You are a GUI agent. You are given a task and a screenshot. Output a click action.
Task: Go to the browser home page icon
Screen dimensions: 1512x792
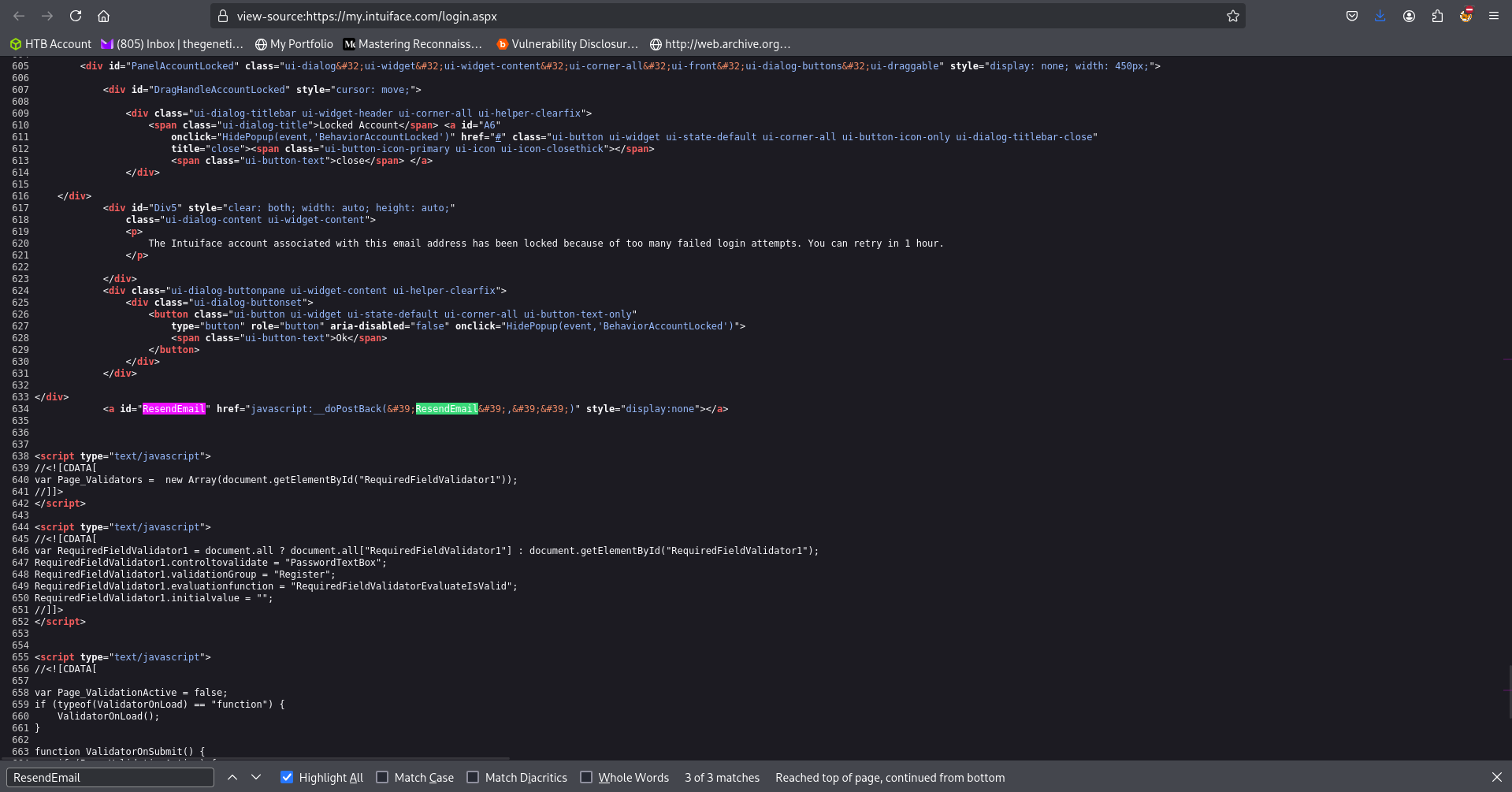click(103, 16)
